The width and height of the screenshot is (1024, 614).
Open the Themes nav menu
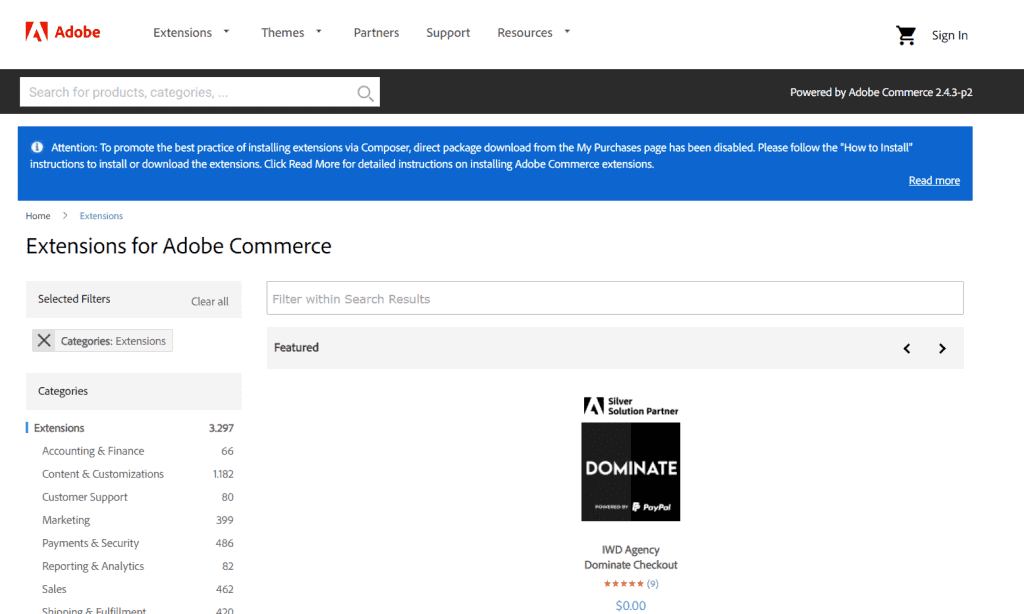[283, 33]
